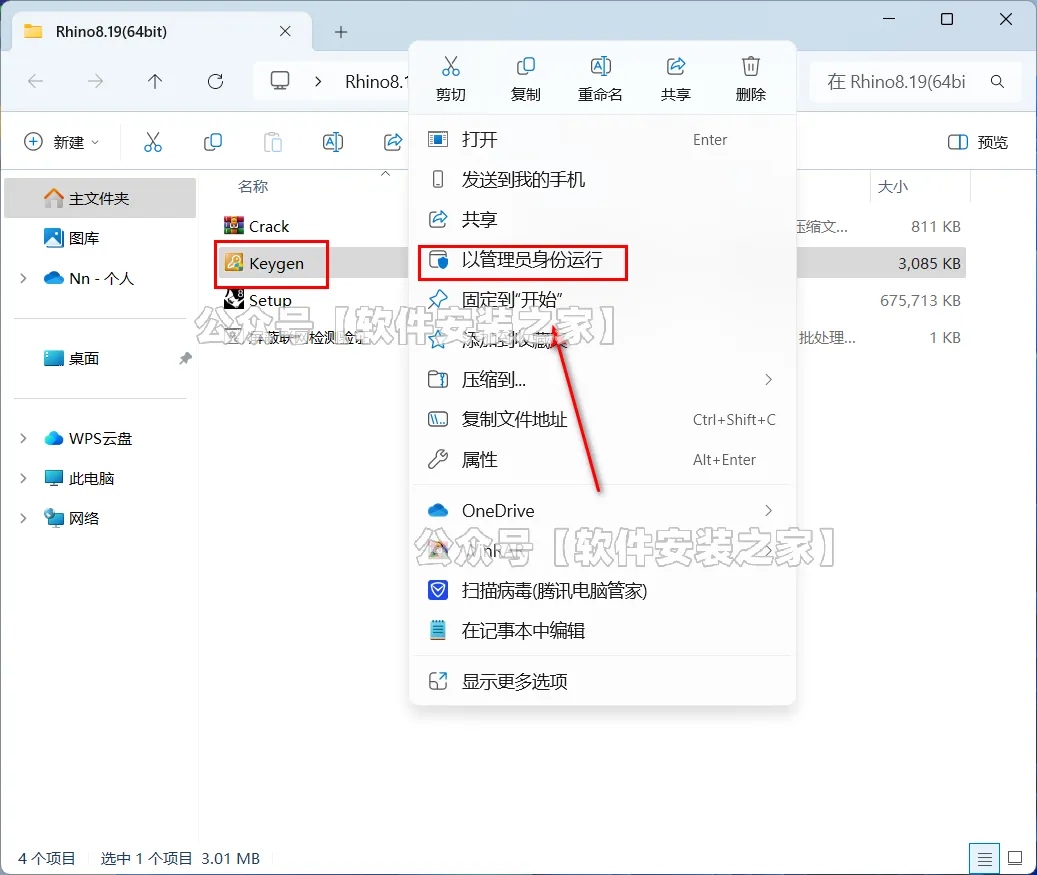Go forward with the right arrow
This screenshot has width=1037, height=875.
[x=96, y=81]
